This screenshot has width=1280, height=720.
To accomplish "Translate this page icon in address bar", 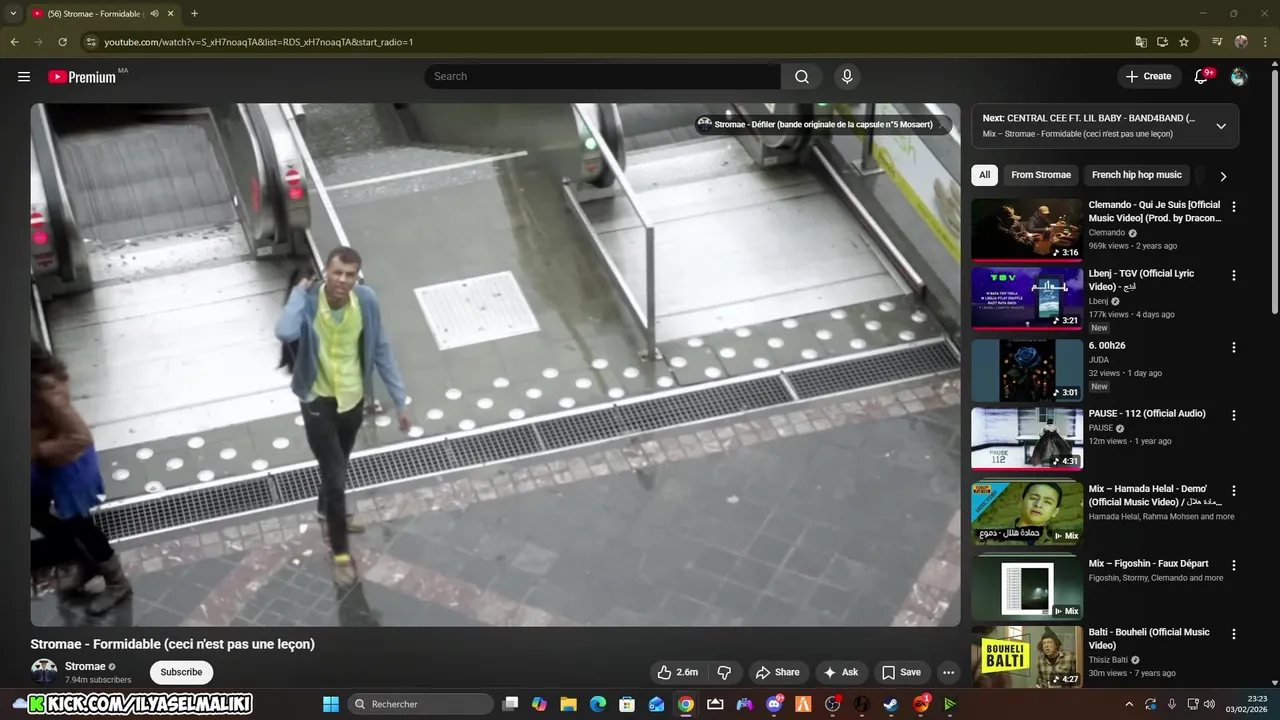I will (1140, 42).
